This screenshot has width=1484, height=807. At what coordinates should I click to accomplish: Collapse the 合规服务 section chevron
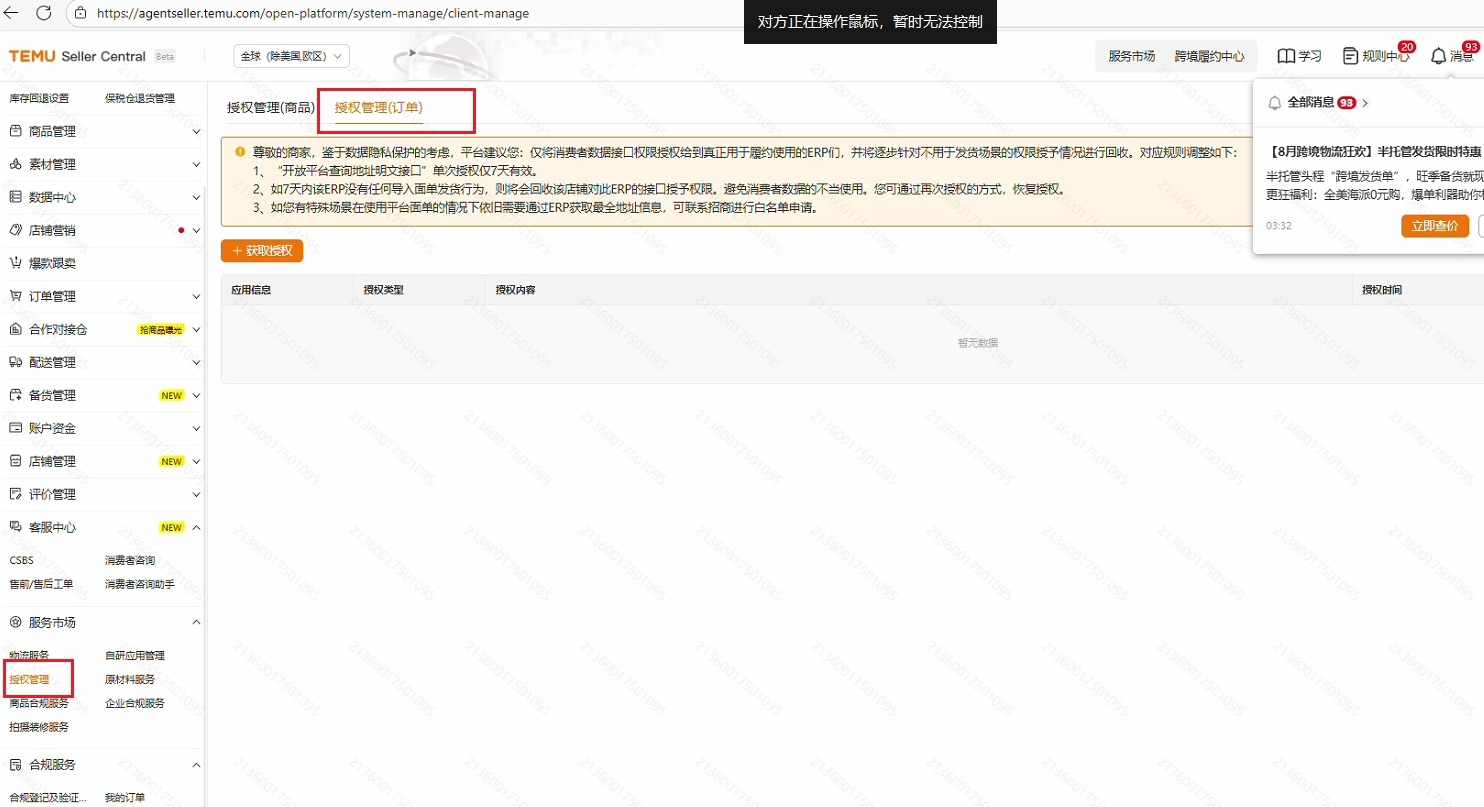pos(196,764)
